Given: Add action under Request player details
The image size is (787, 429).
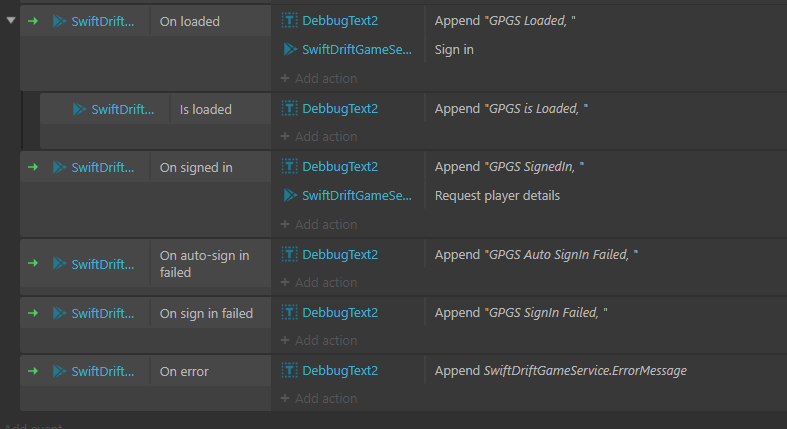Looking at the screenshot, I should (x=319, y=224).
